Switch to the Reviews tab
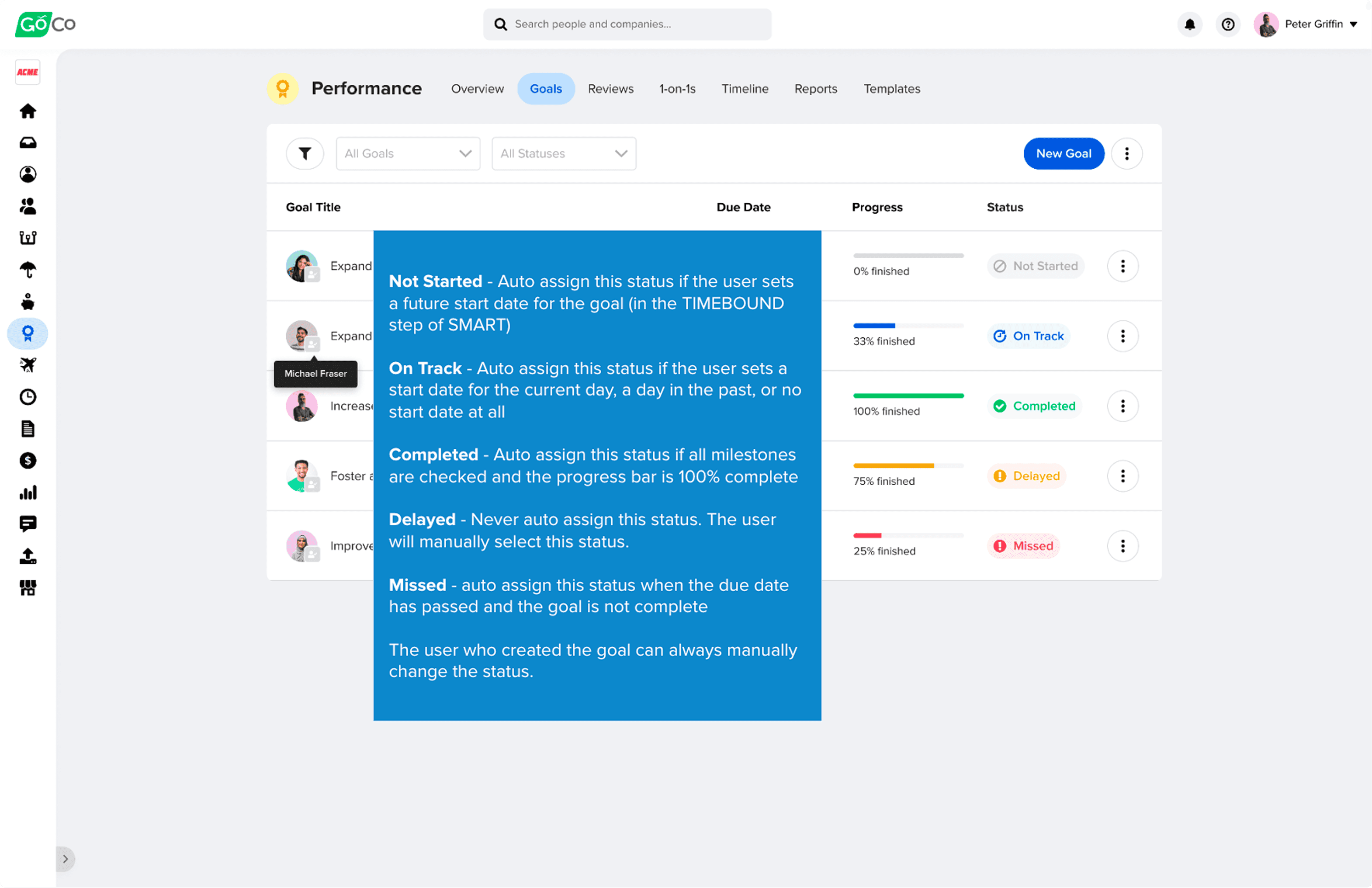Viewport: 1372px width, 888px height. (x=610, y=89)
